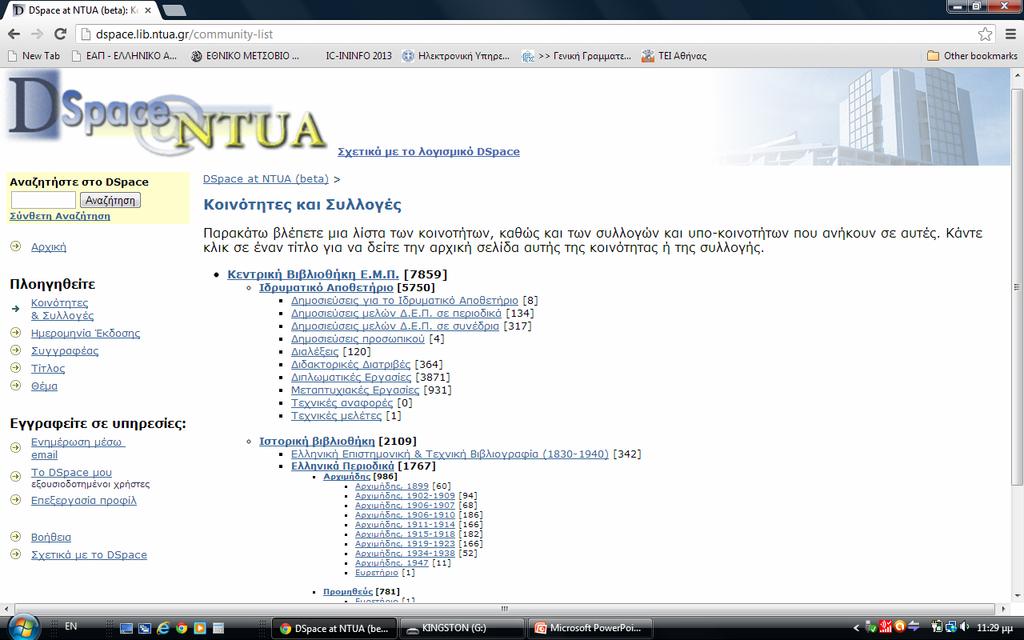This screenshot has width=1024, height=640.
Task: Open the 'Τεχνικές μελέτες' collection
Action: 336,415
